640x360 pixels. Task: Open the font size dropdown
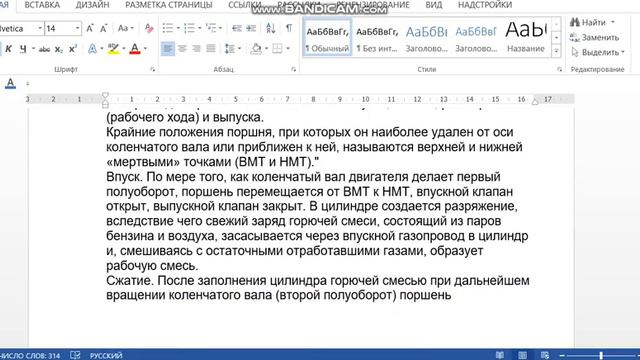point(77,28)
